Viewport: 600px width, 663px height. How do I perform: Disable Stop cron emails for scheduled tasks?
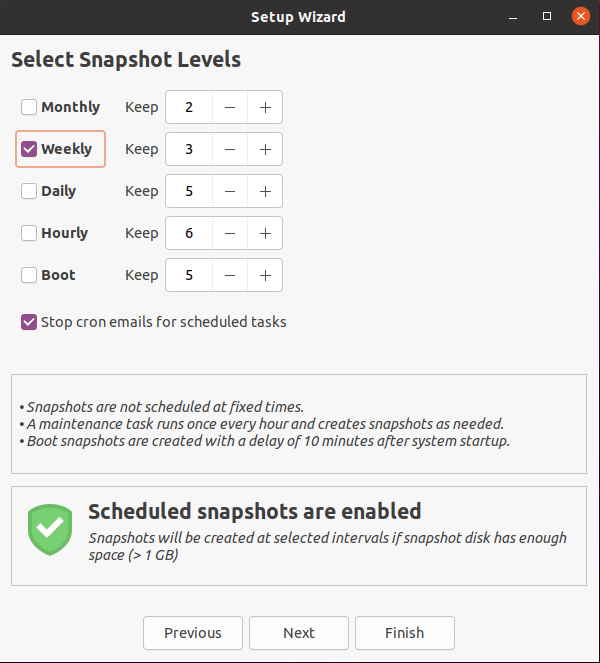coord(29,322)
